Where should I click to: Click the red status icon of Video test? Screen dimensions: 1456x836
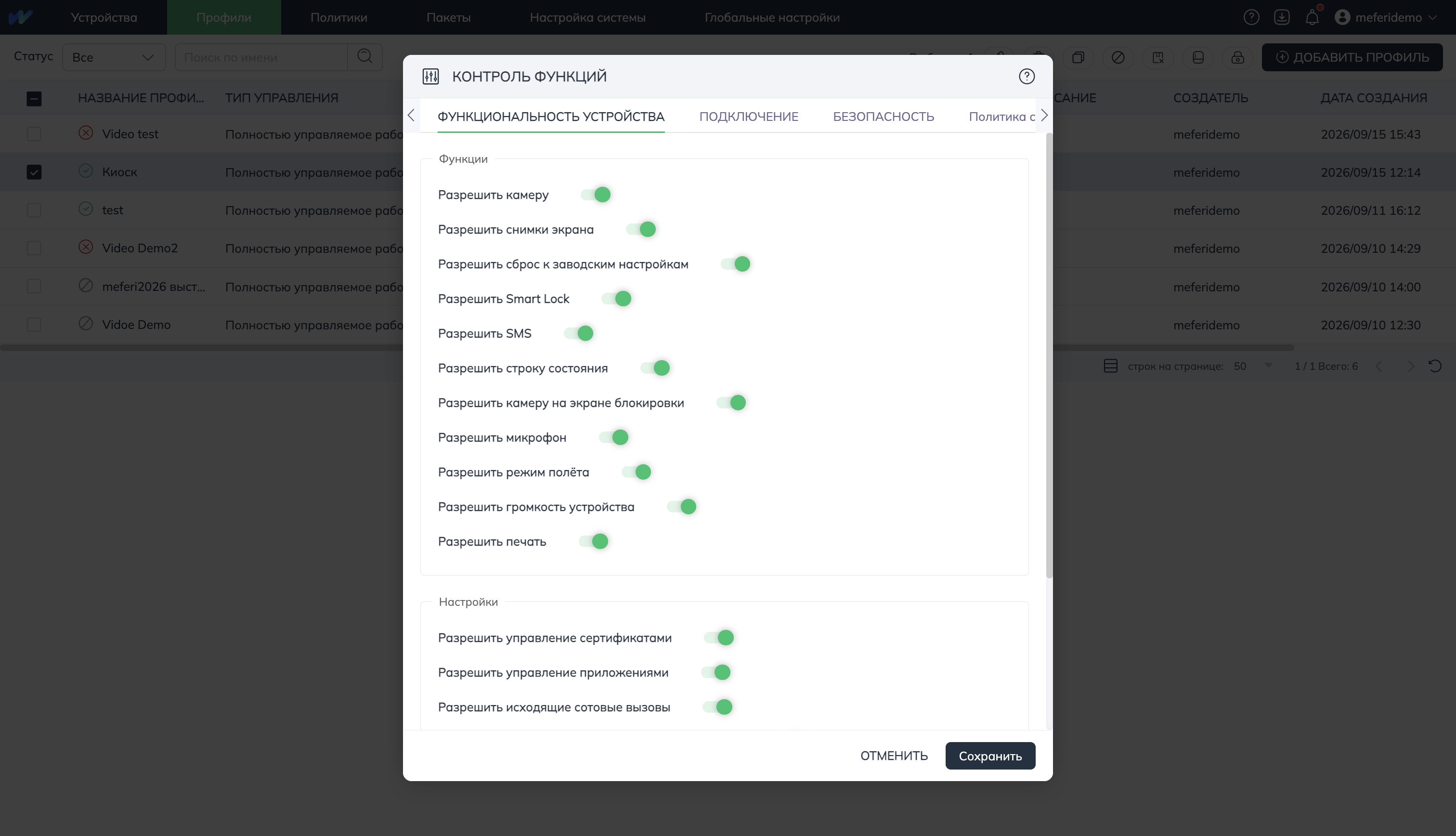(x=86, y=133)
